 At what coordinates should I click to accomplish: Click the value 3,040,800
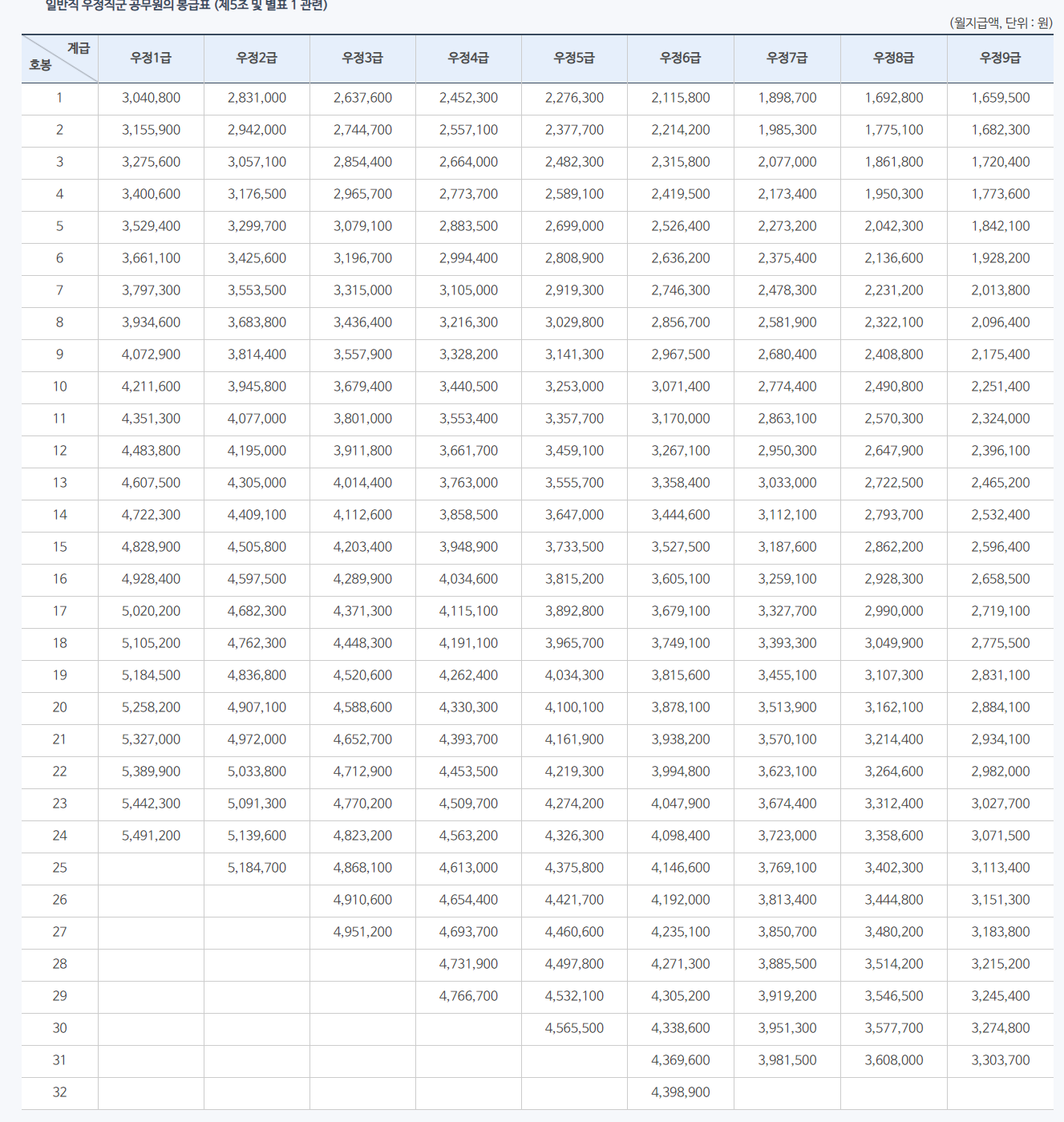tap(151, 98)
